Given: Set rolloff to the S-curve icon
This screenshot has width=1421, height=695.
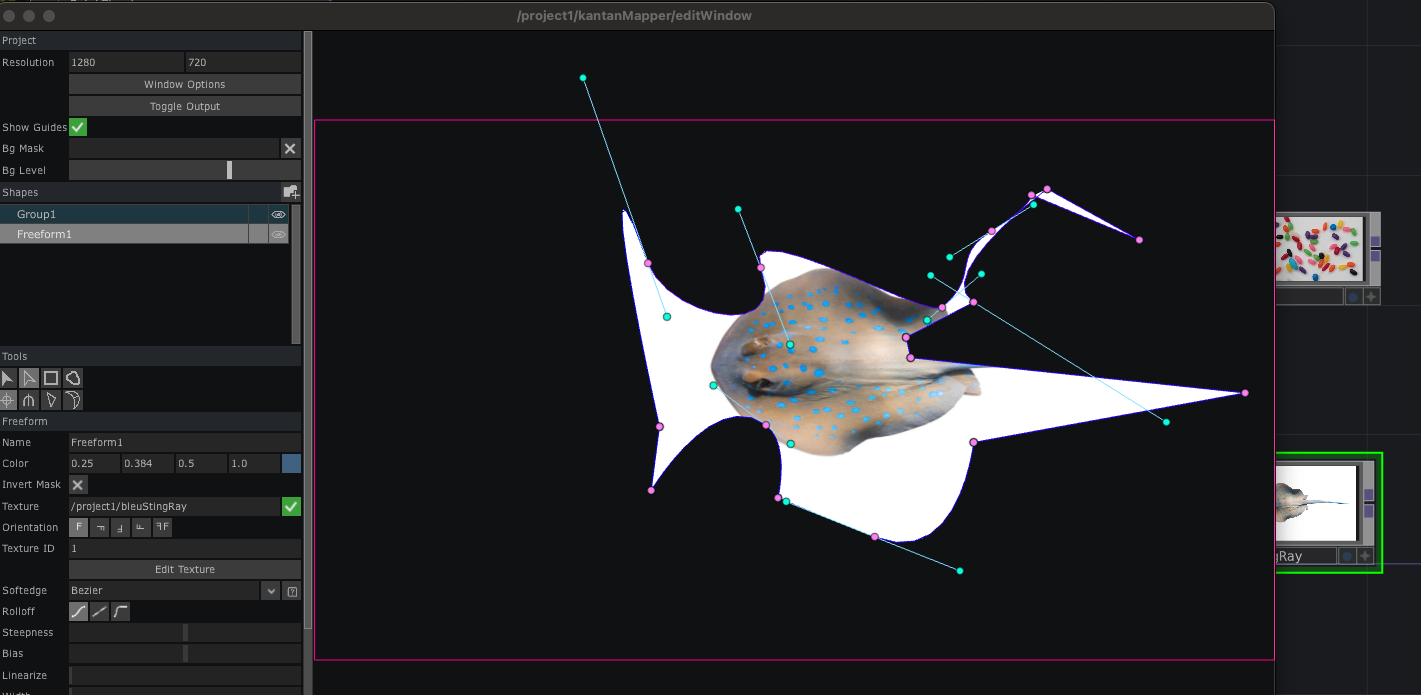Looking at the screenshot, I should [x=78, y=612].
